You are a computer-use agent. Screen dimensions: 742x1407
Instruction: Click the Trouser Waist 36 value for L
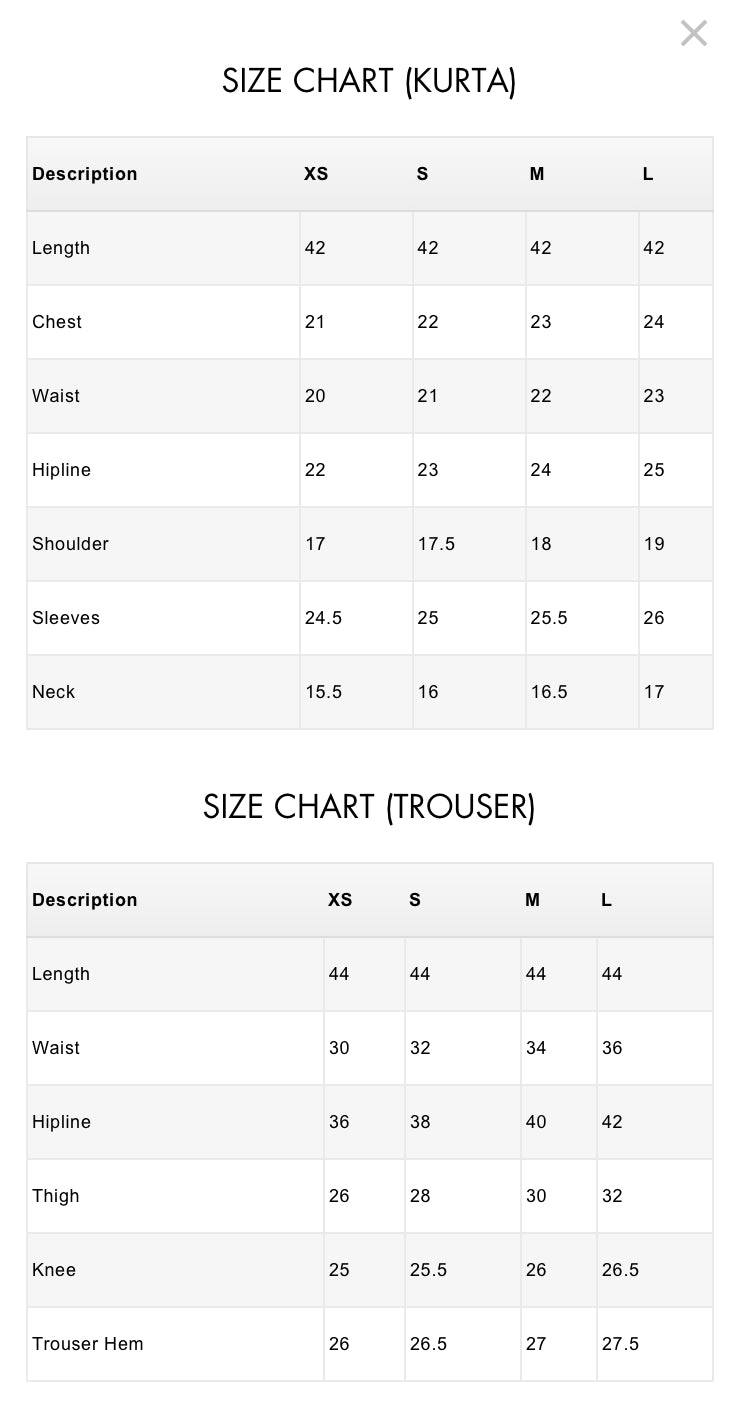[x=612, y=1048]
